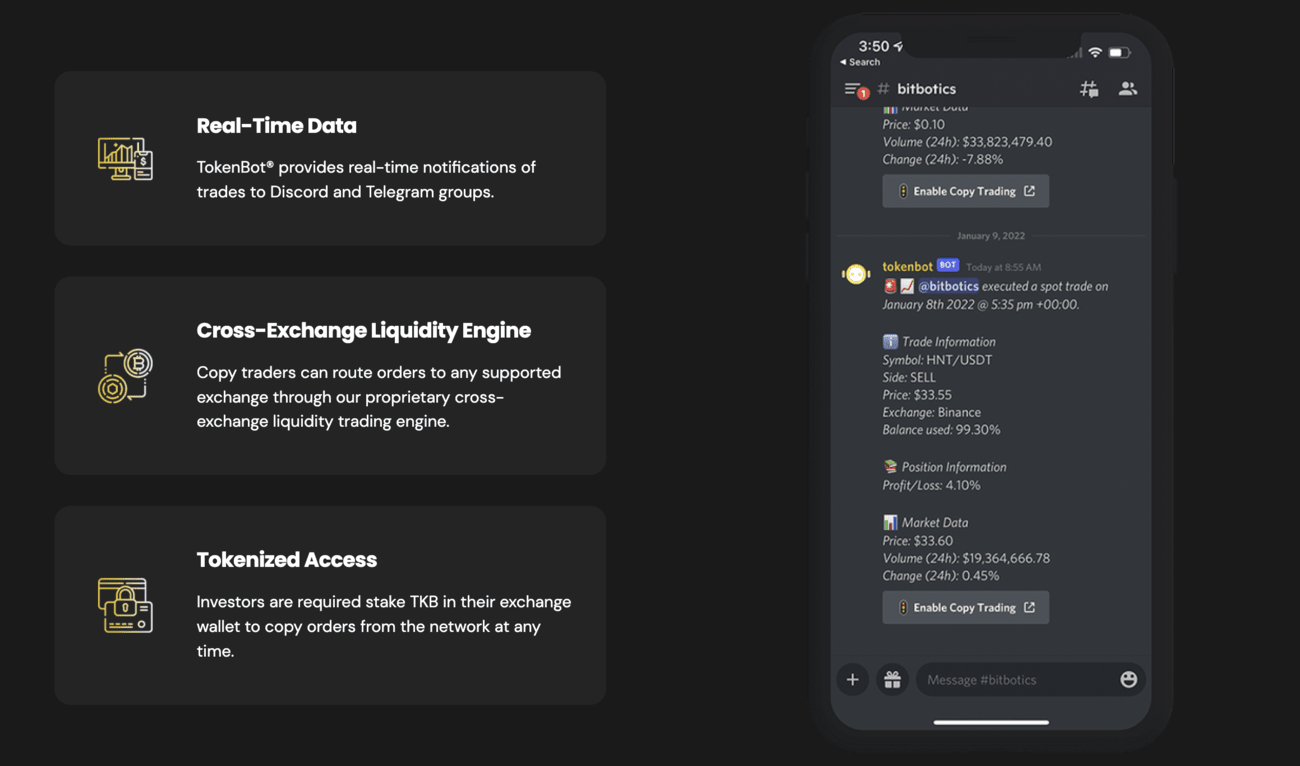Tap the battery icon in phone status bar
The image size is (1300, 766).
[1119, 52]
